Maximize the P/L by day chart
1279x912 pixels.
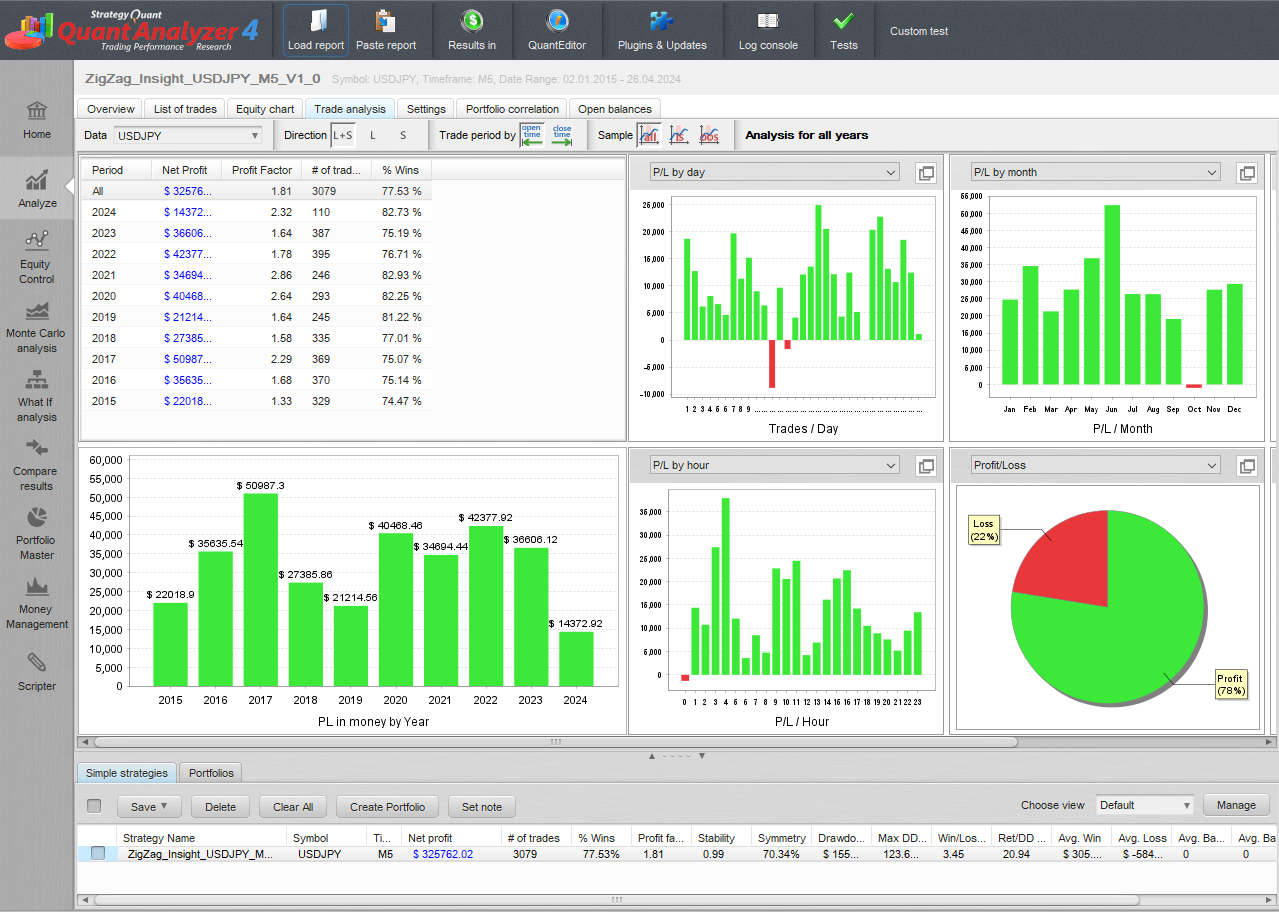(926, 173)
